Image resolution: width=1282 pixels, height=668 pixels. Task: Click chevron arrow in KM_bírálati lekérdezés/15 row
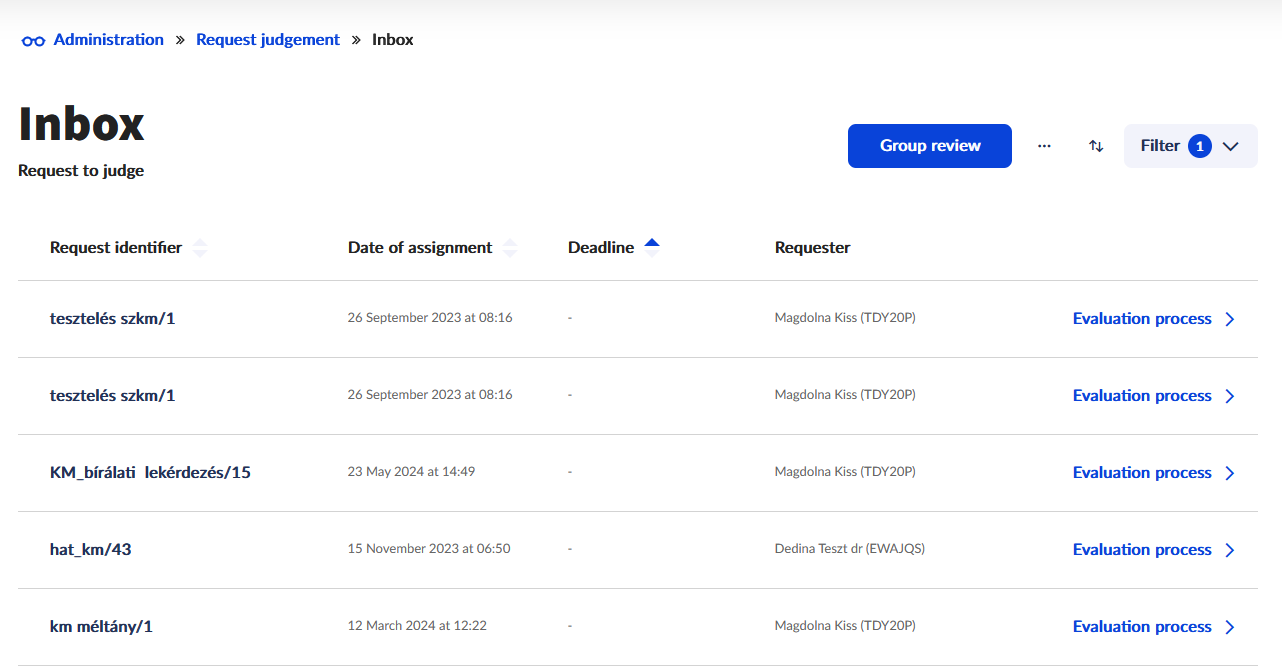(1230, 473)
